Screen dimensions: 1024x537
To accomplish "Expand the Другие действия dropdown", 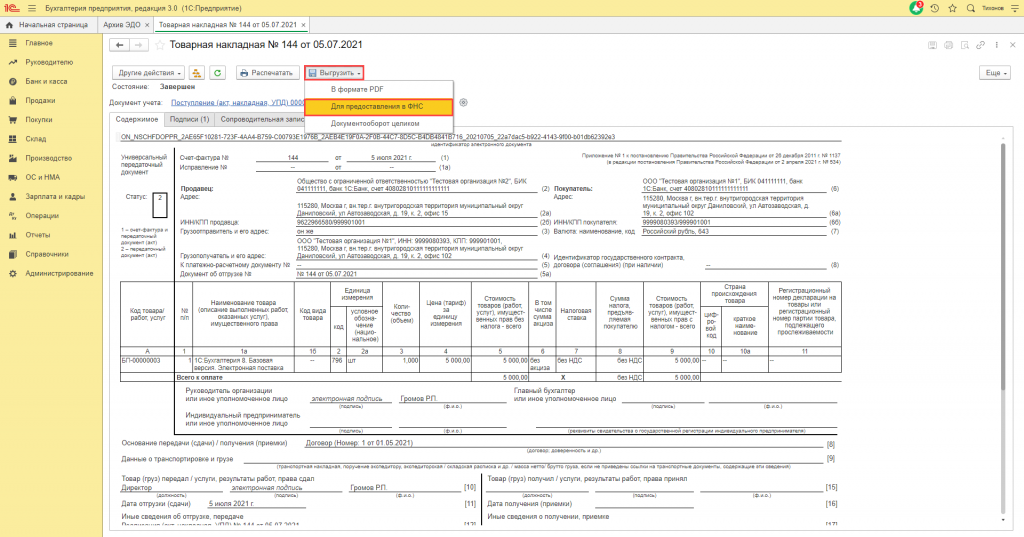I will point(148,73).
